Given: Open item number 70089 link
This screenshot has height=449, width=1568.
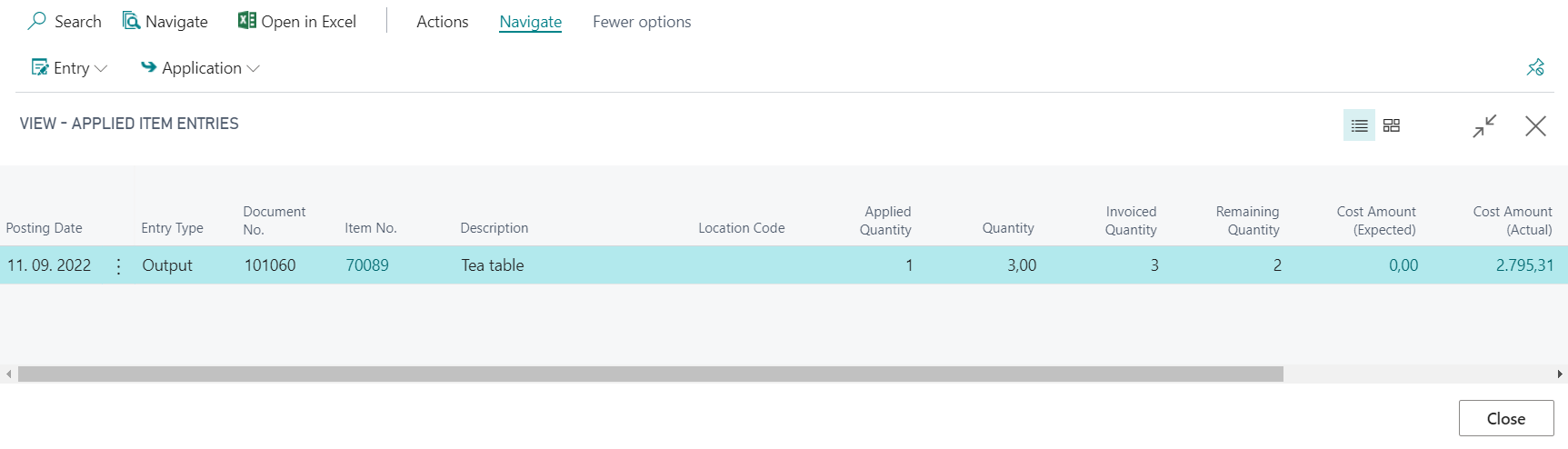Looking at the screenshot, I should pos(367,265).
